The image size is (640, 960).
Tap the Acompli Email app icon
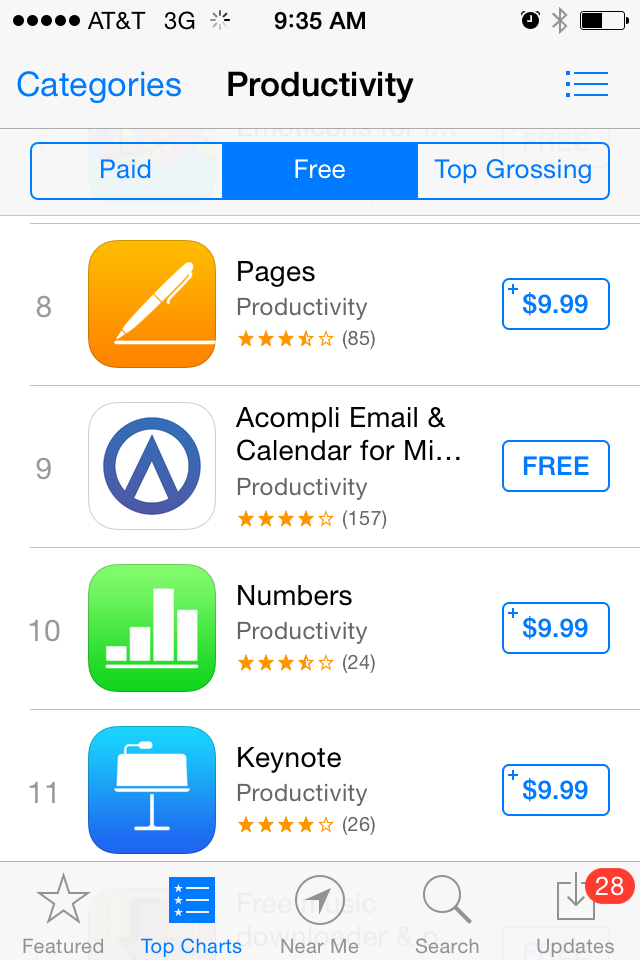click(152, 466)
